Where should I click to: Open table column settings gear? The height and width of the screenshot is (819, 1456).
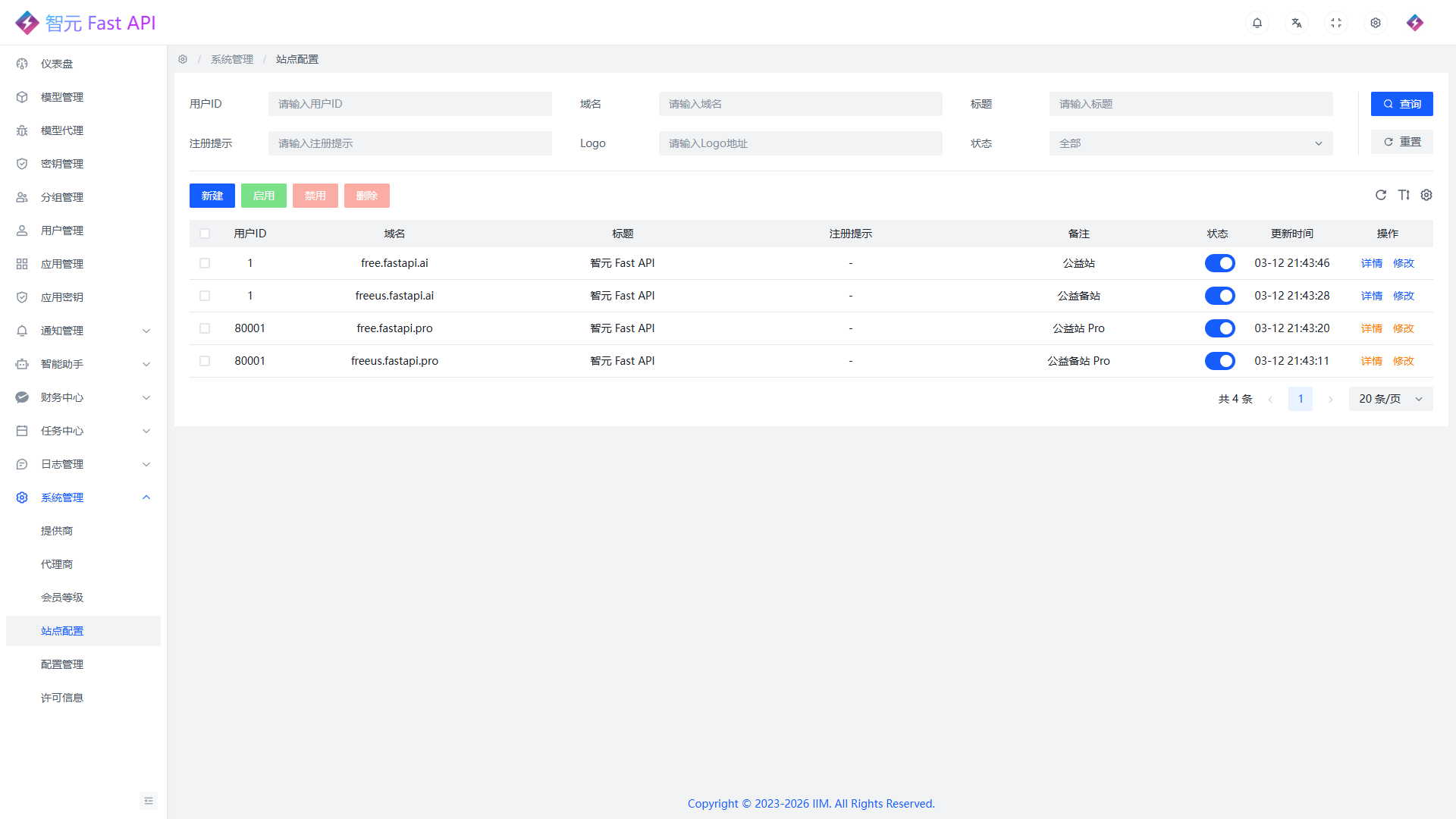(x=1426, y=195)
